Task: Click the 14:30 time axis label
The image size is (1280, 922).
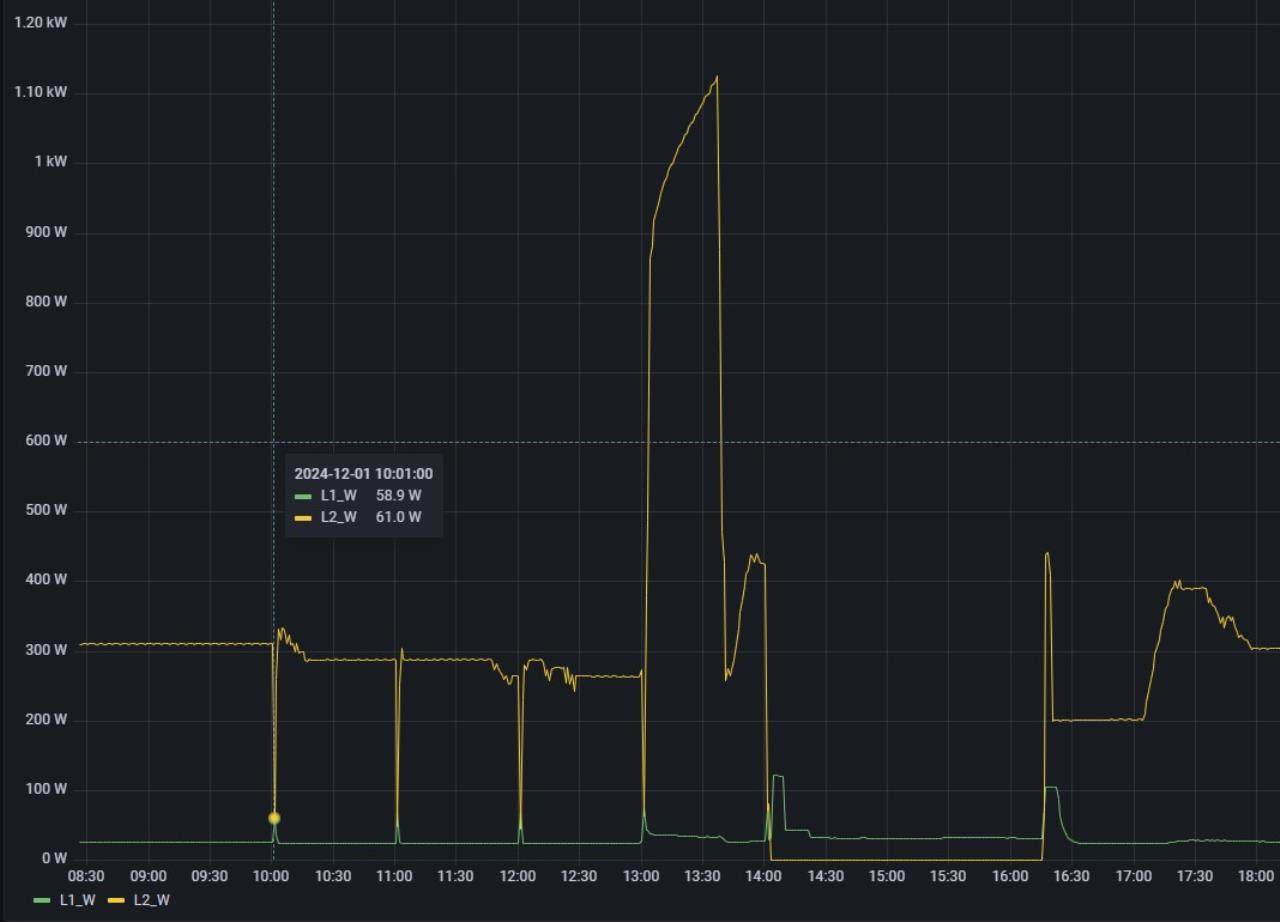Action: click(825, 876)
